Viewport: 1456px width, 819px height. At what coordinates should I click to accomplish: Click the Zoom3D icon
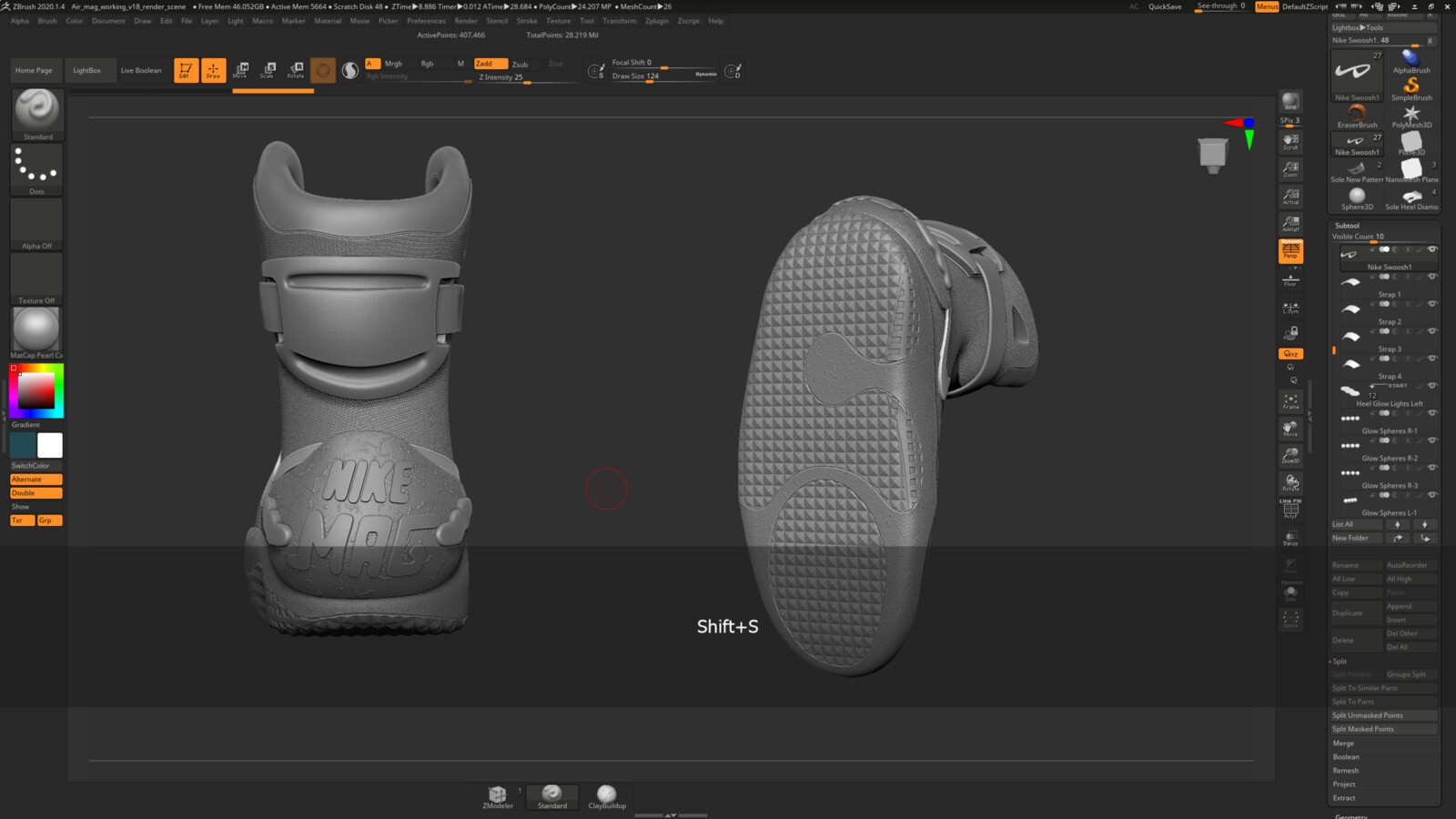(1290, 456)
